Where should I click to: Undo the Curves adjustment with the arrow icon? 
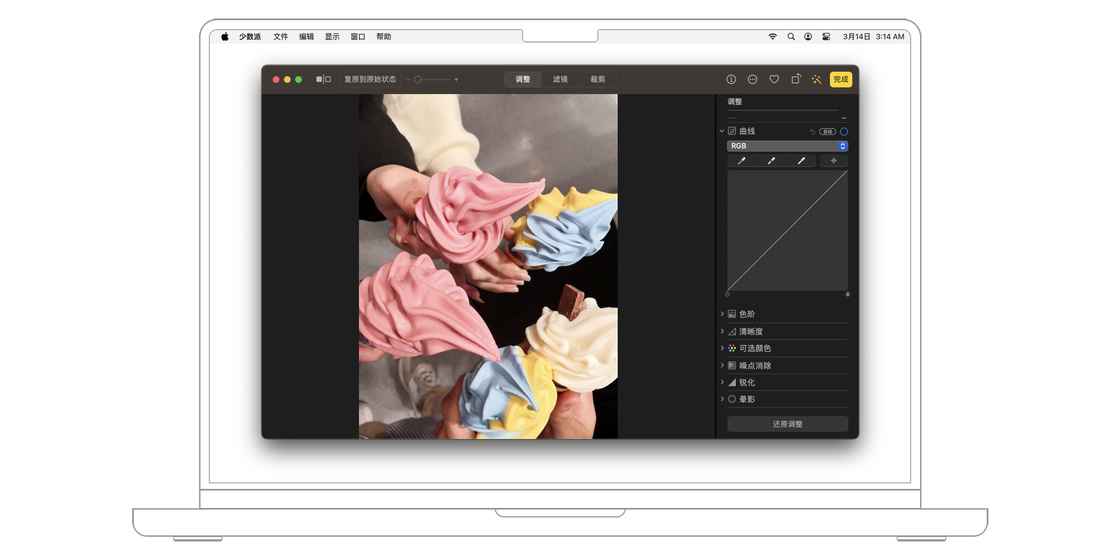pyautogui.click(x=813, y=132)
